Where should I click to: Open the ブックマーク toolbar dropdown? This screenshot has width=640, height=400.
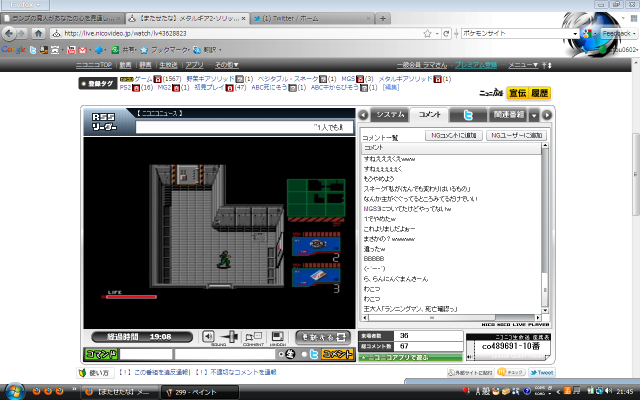170,50
